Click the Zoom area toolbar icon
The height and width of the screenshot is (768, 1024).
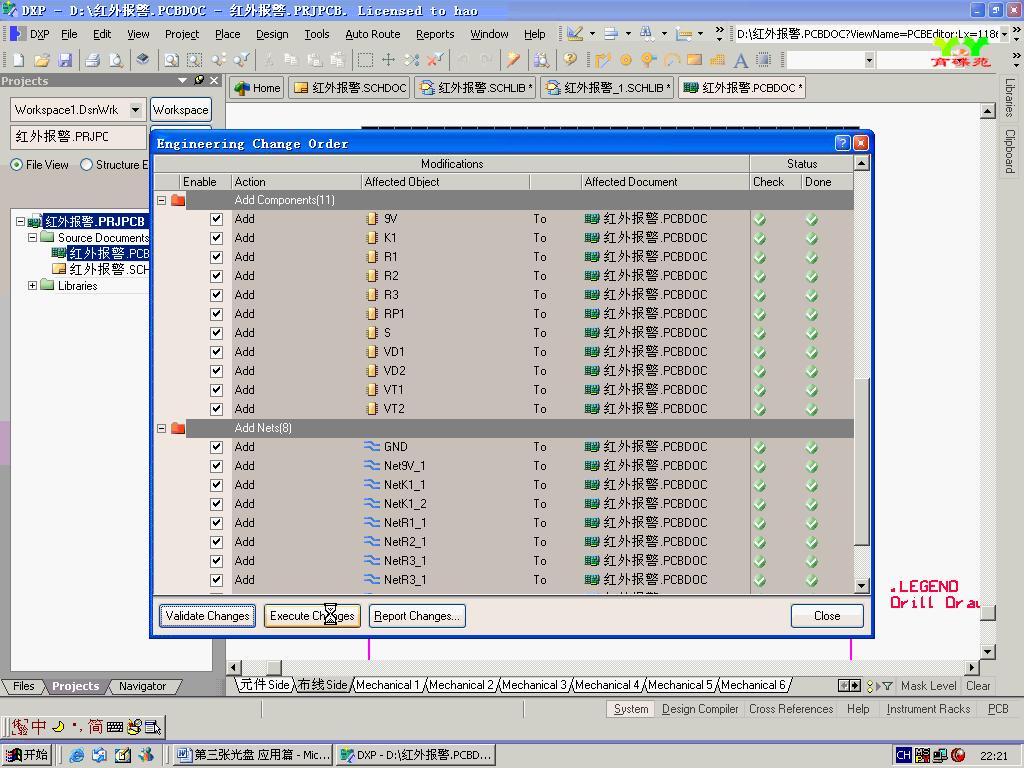195,60
